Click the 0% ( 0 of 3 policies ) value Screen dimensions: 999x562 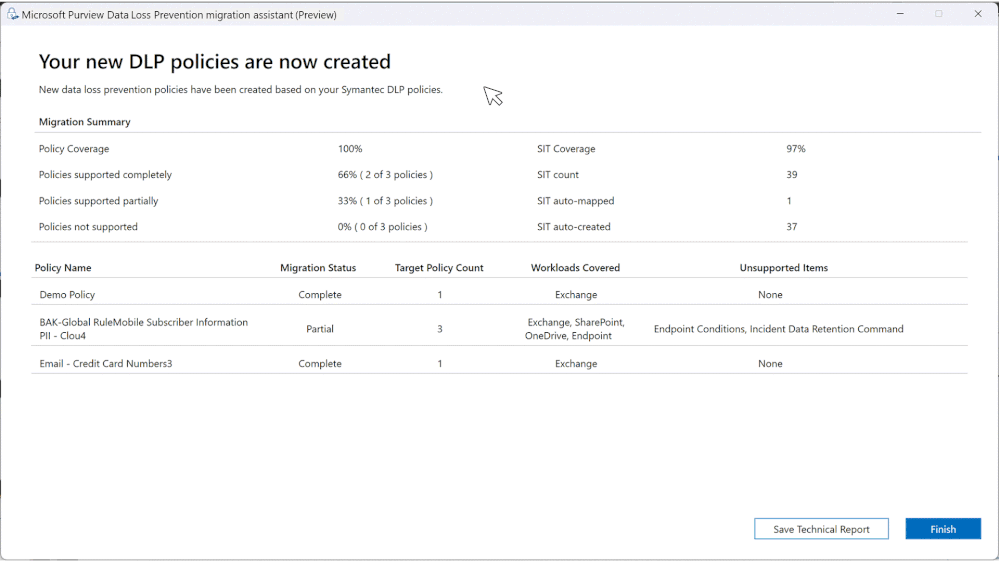(382, 227)
